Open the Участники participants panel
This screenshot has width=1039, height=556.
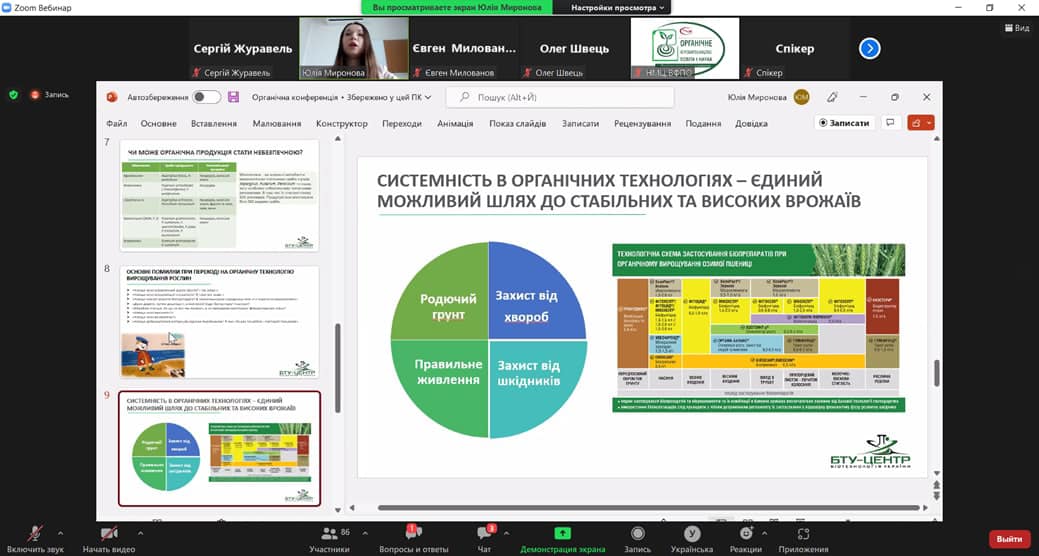(329, 533)
